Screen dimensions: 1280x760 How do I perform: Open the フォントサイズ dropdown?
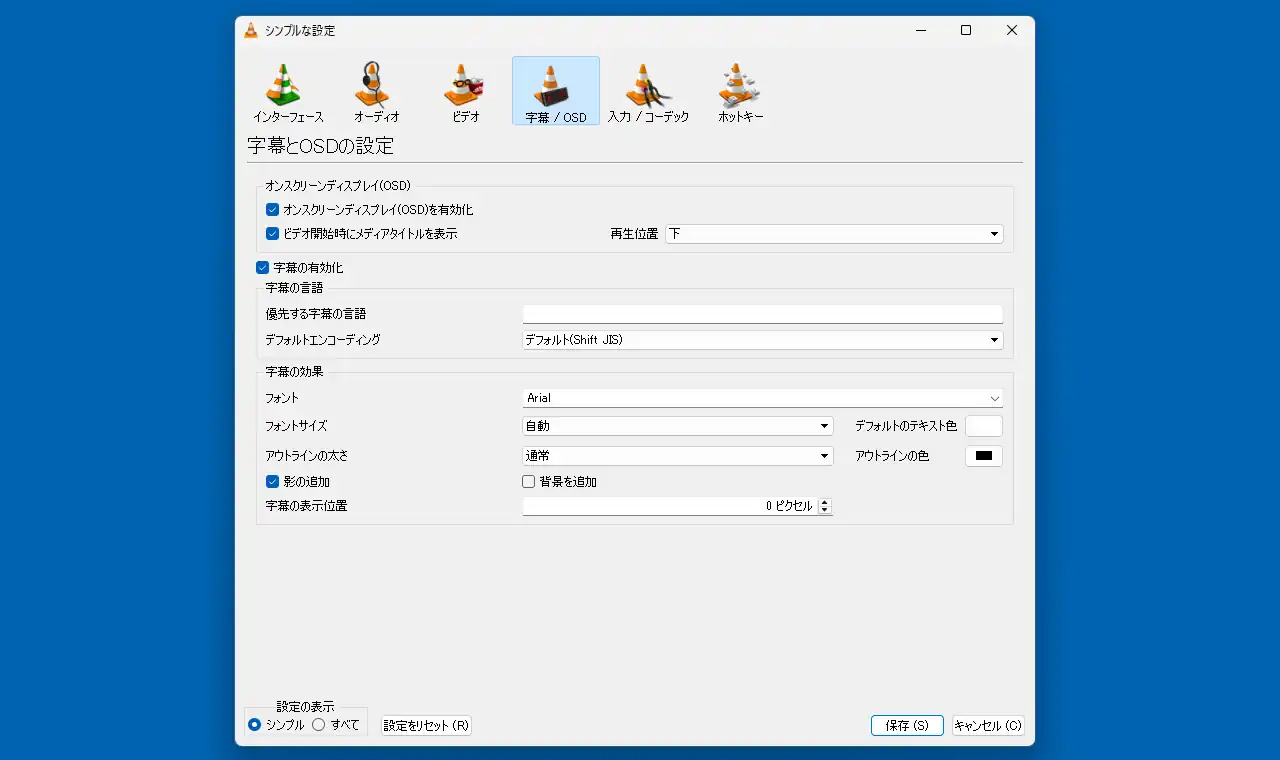point(678,426)
